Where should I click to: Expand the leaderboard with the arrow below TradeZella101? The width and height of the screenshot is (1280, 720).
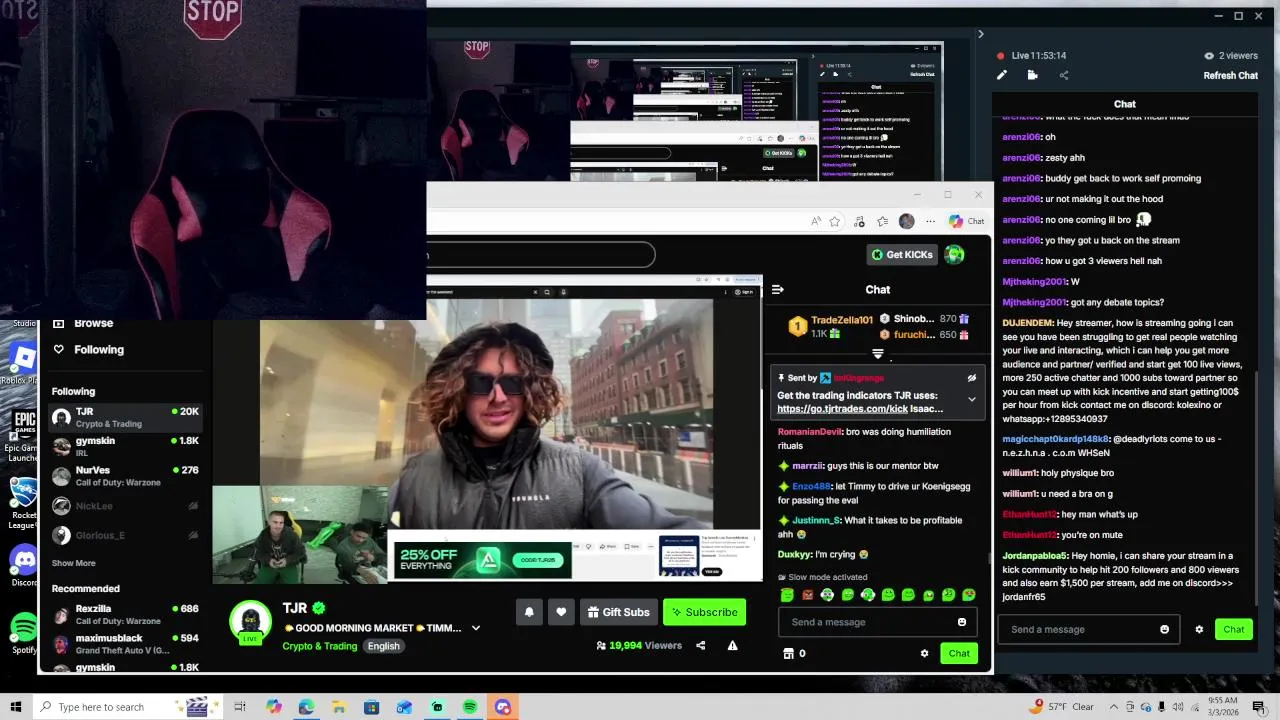pos(878,354)
